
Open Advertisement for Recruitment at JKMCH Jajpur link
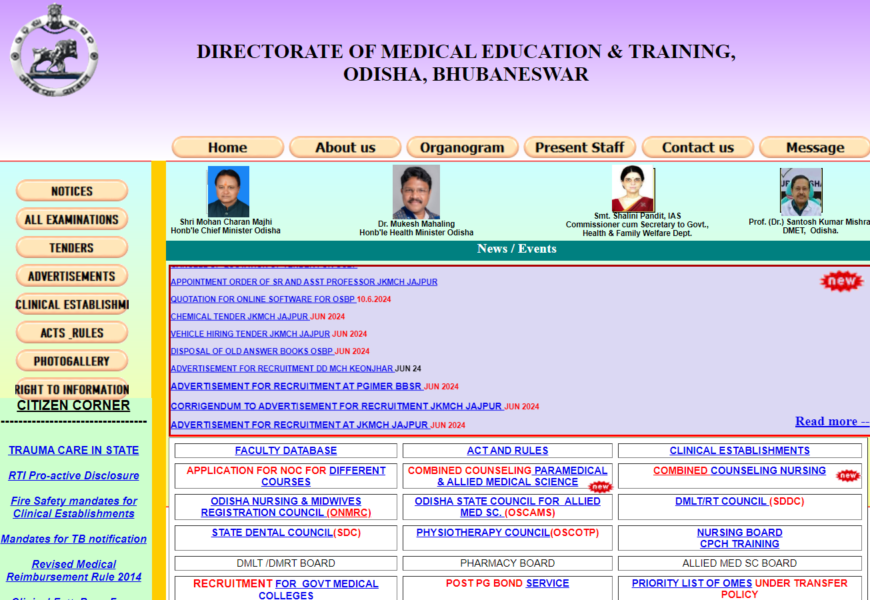coord(300,425)
